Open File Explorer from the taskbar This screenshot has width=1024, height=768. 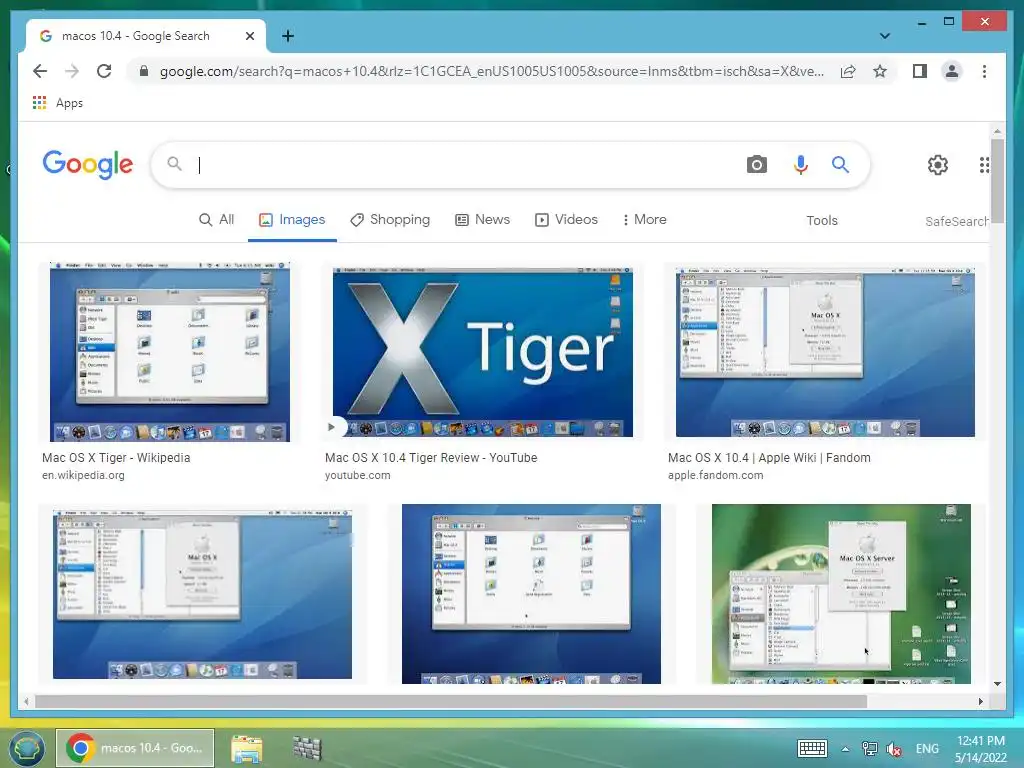pos(247,749)
